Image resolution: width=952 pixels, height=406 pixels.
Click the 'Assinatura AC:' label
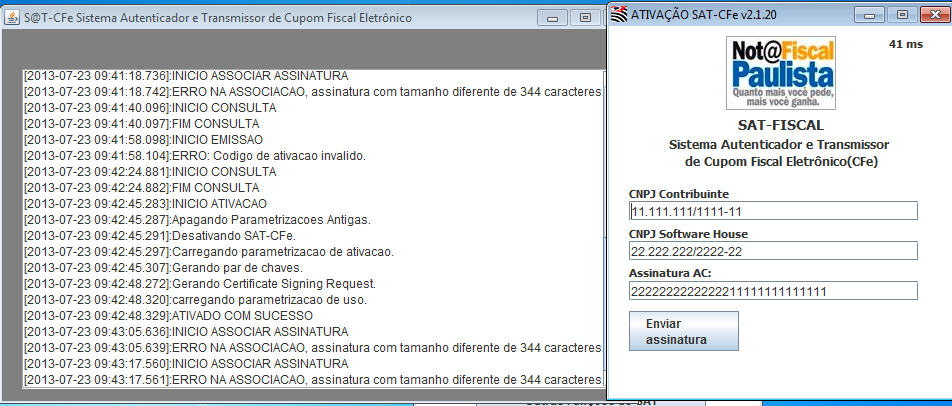(x=670, y=274)
